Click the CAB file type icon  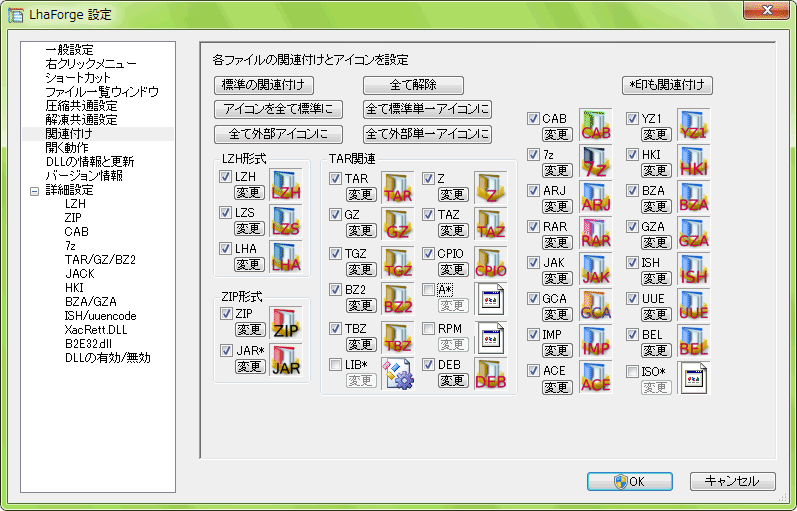(x=596, y=125)
